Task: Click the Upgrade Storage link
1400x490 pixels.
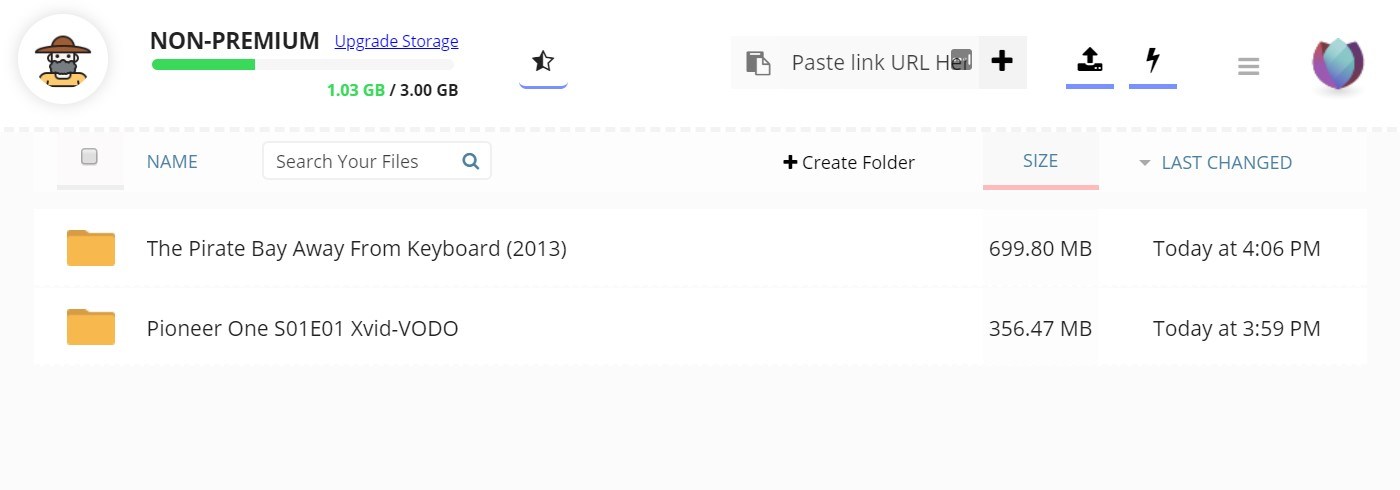Action: tap(396, 41)
